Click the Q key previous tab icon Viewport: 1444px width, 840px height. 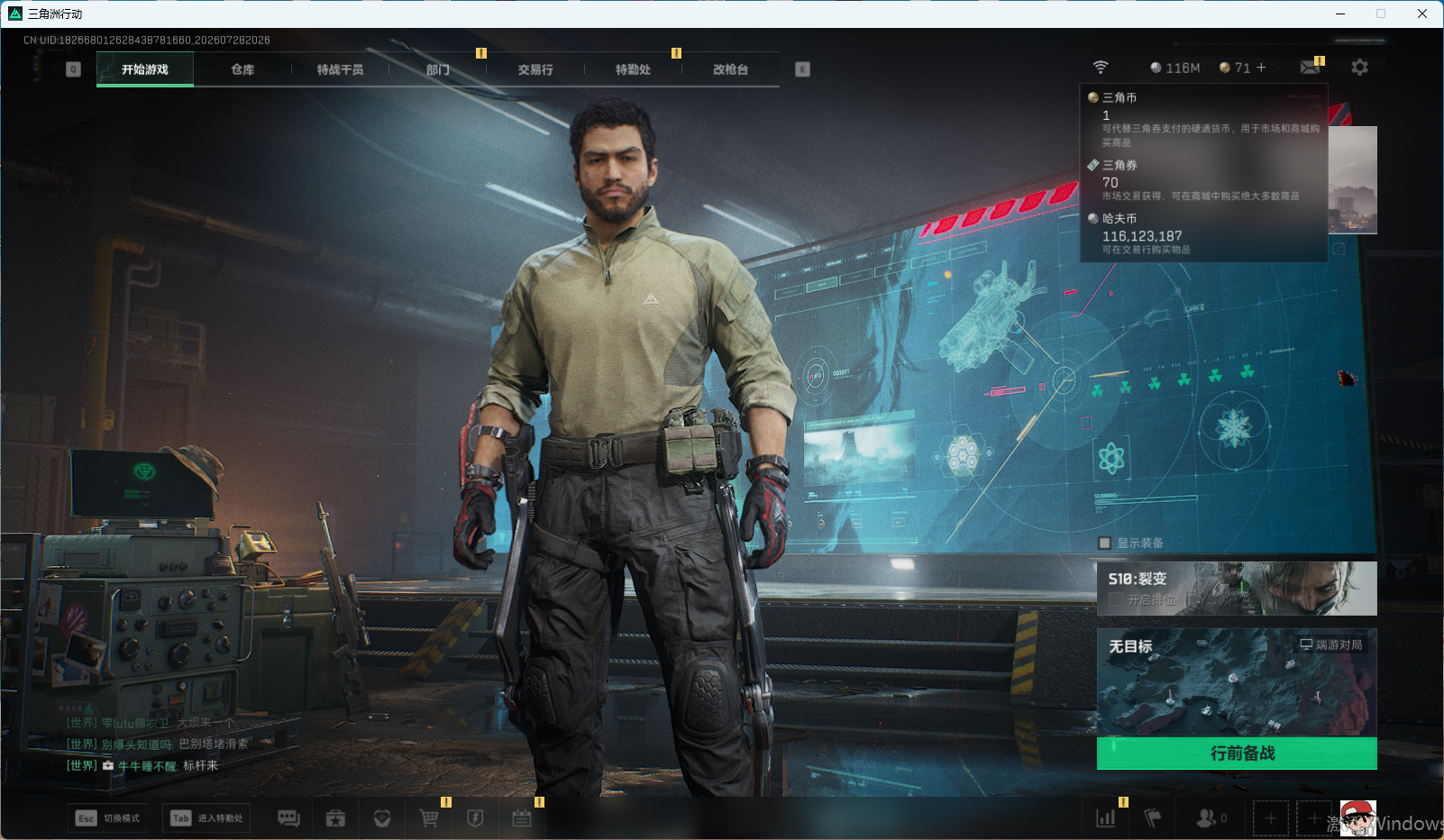[74, 69]
